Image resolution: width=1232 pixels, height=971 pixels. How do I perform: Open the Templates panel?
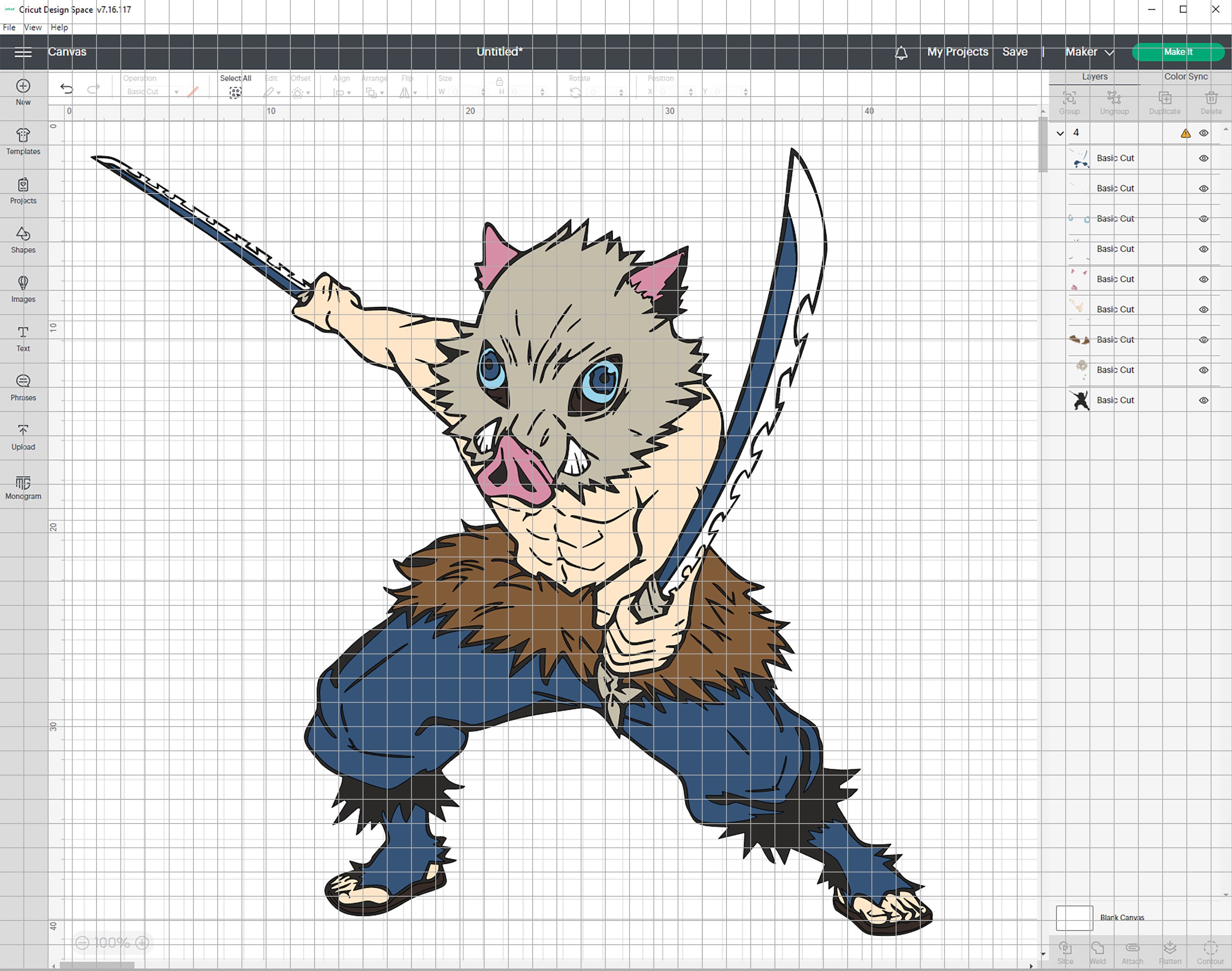(x=23, y=141)
